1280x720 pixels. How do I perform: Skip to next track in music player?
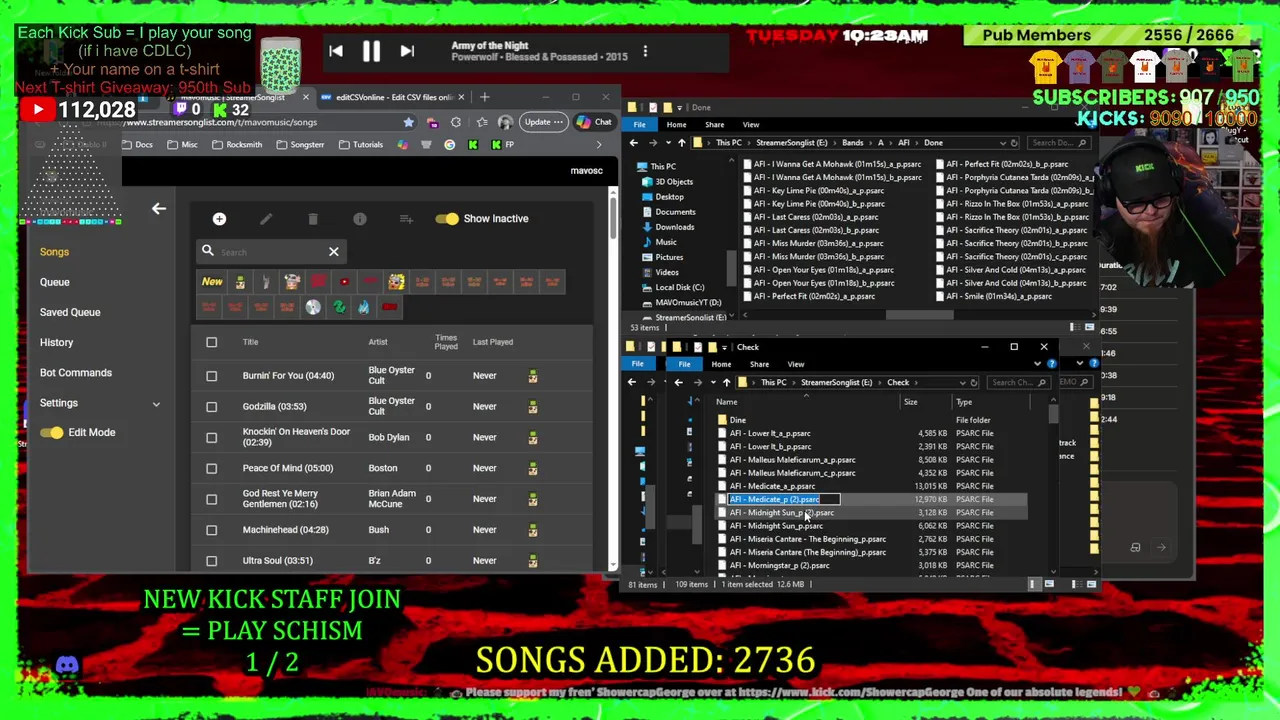click(407, 51)
